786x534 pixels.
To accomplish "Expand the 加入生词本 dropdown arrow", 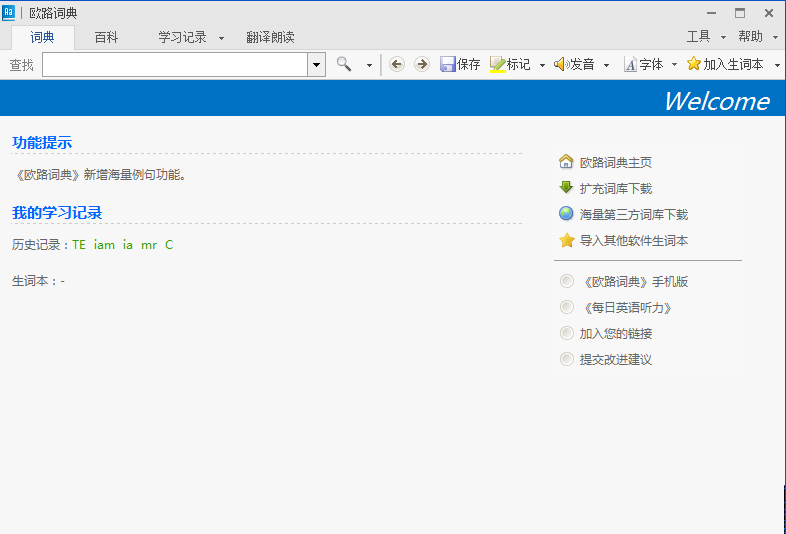I will click(x=777, y=65).
